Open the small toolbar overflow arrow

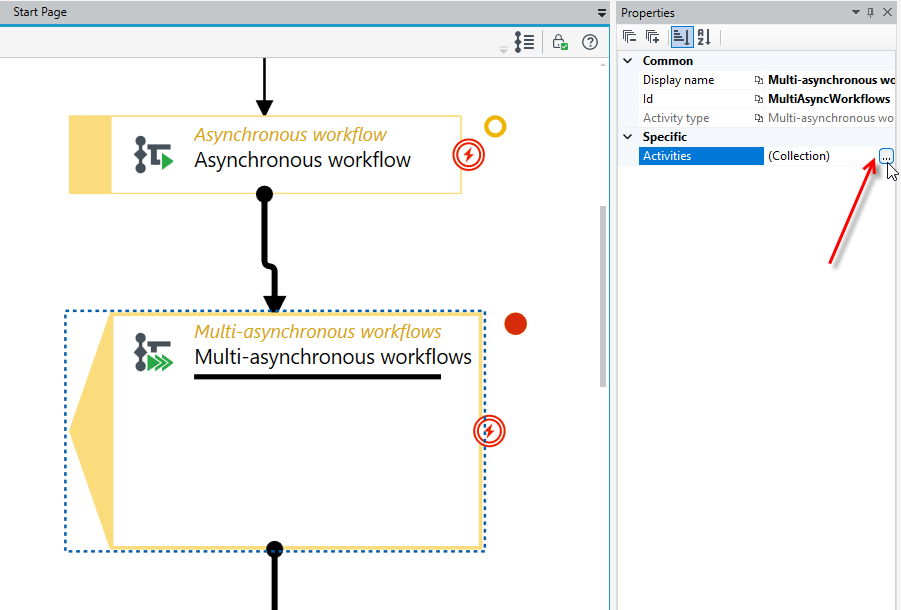coord(503,51)
